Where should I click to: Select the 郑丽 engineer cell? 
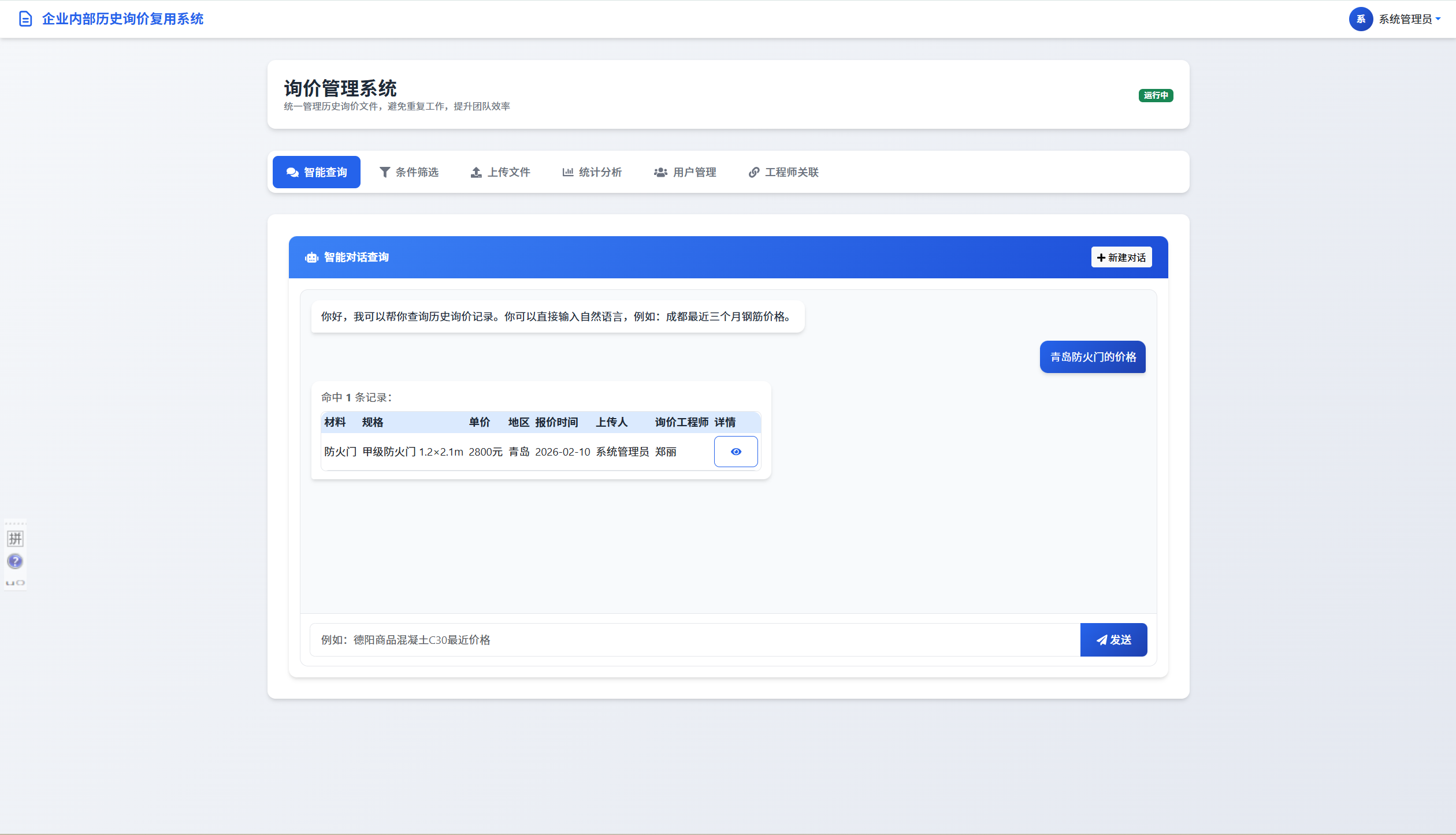(666, 452)
